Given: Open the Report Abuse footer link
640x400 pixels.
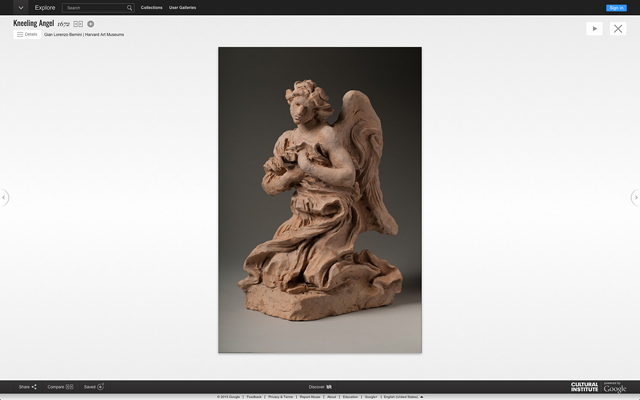Looking at the screenshot, I should coord(310,397).
